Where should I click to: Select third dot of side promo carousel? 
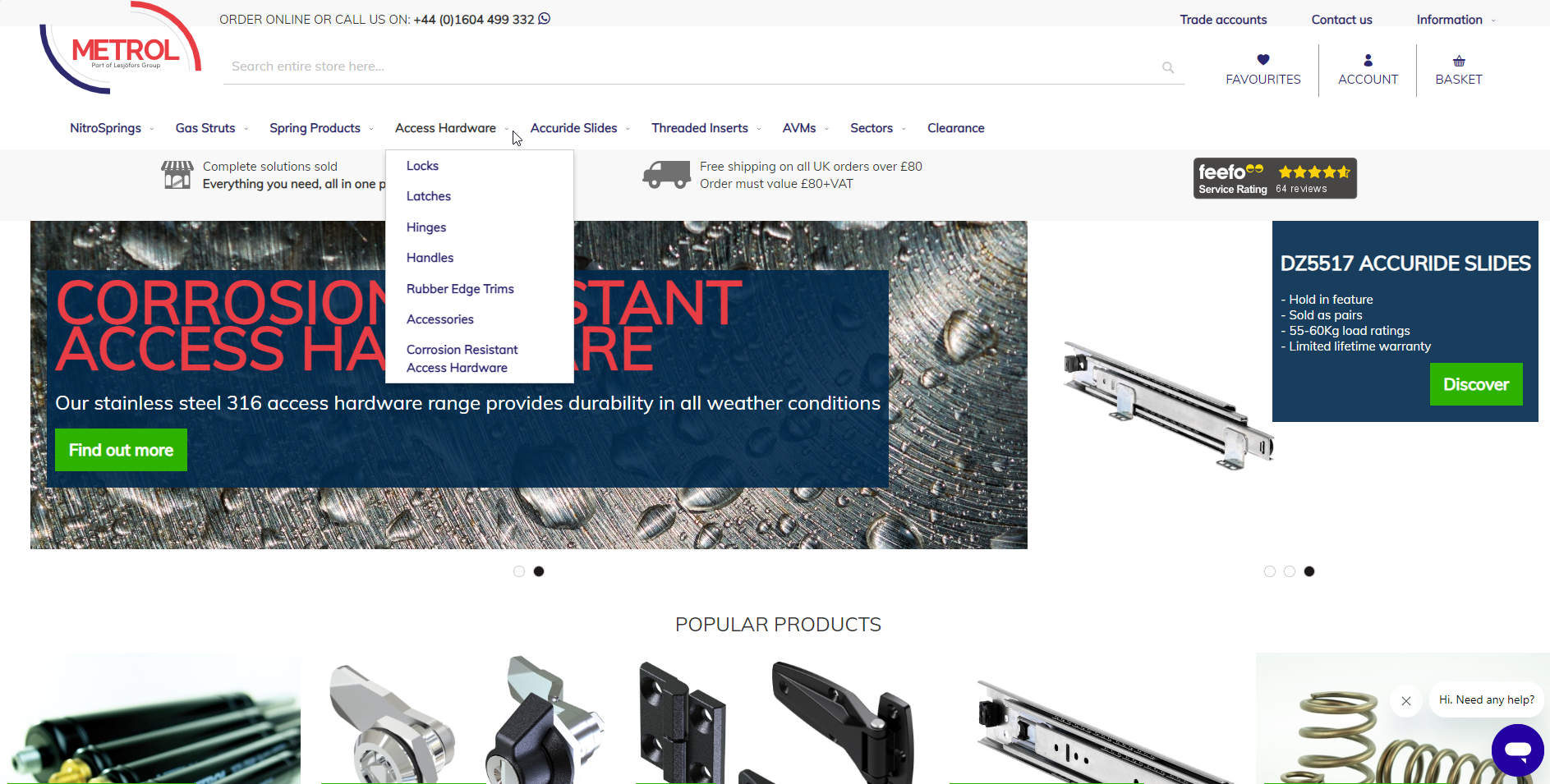[1309, 571]
